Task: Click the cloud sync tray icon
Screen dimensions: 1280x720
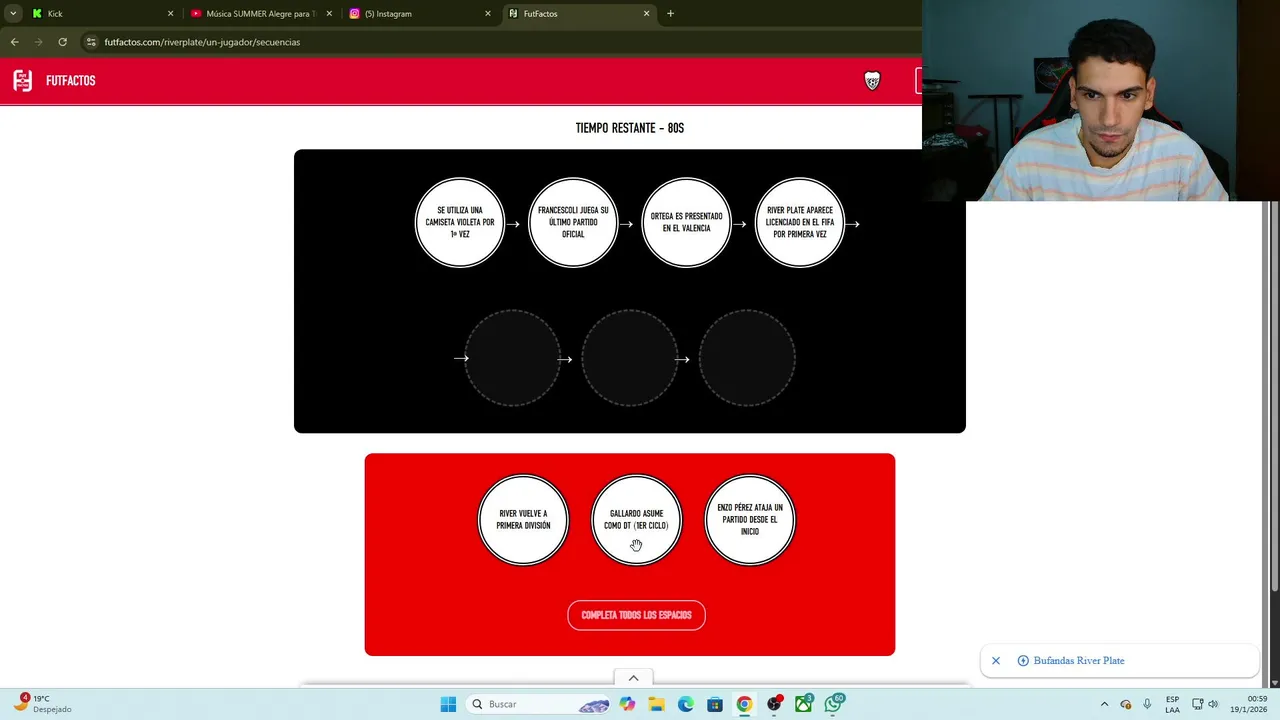Action: pos(1126,704)
